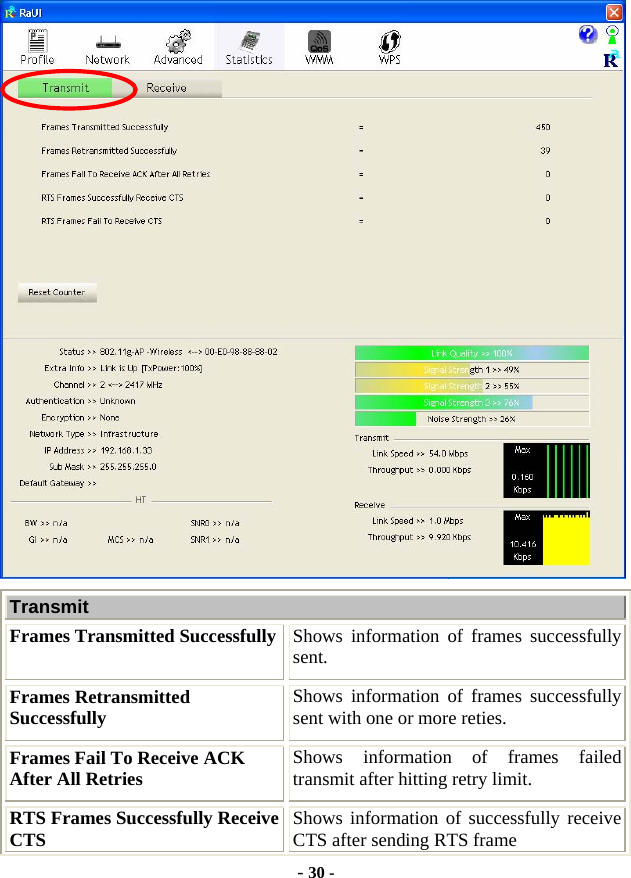The image size is (631, 878).
Task: Click RTS Frames Successfully Receive CTS label
Action: click(x=112, y=198)
